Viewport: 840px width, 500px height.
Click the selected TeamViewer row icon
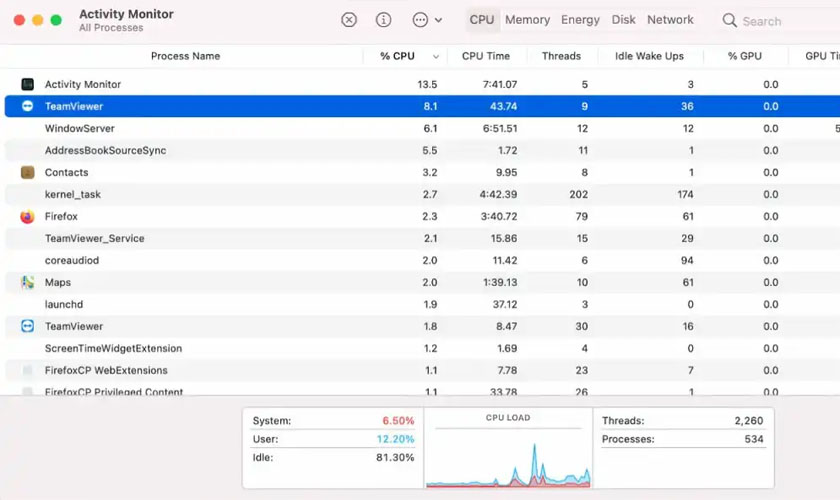(27, 106)
